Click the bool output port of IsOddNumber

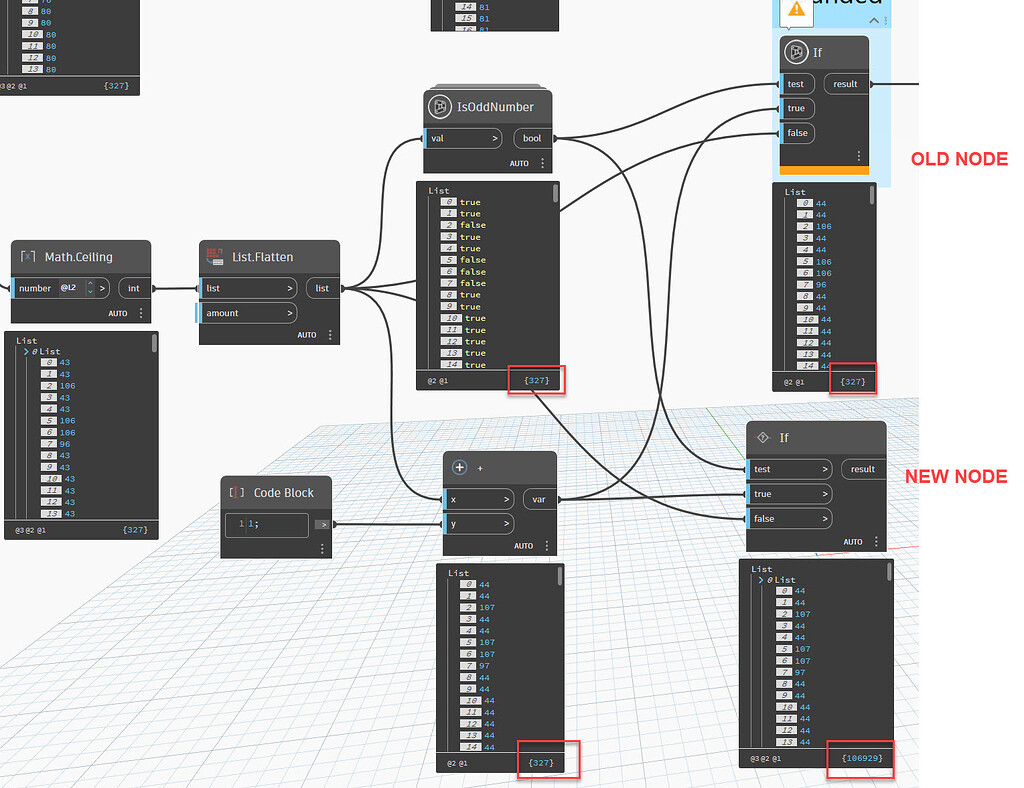tap(532, 138)
